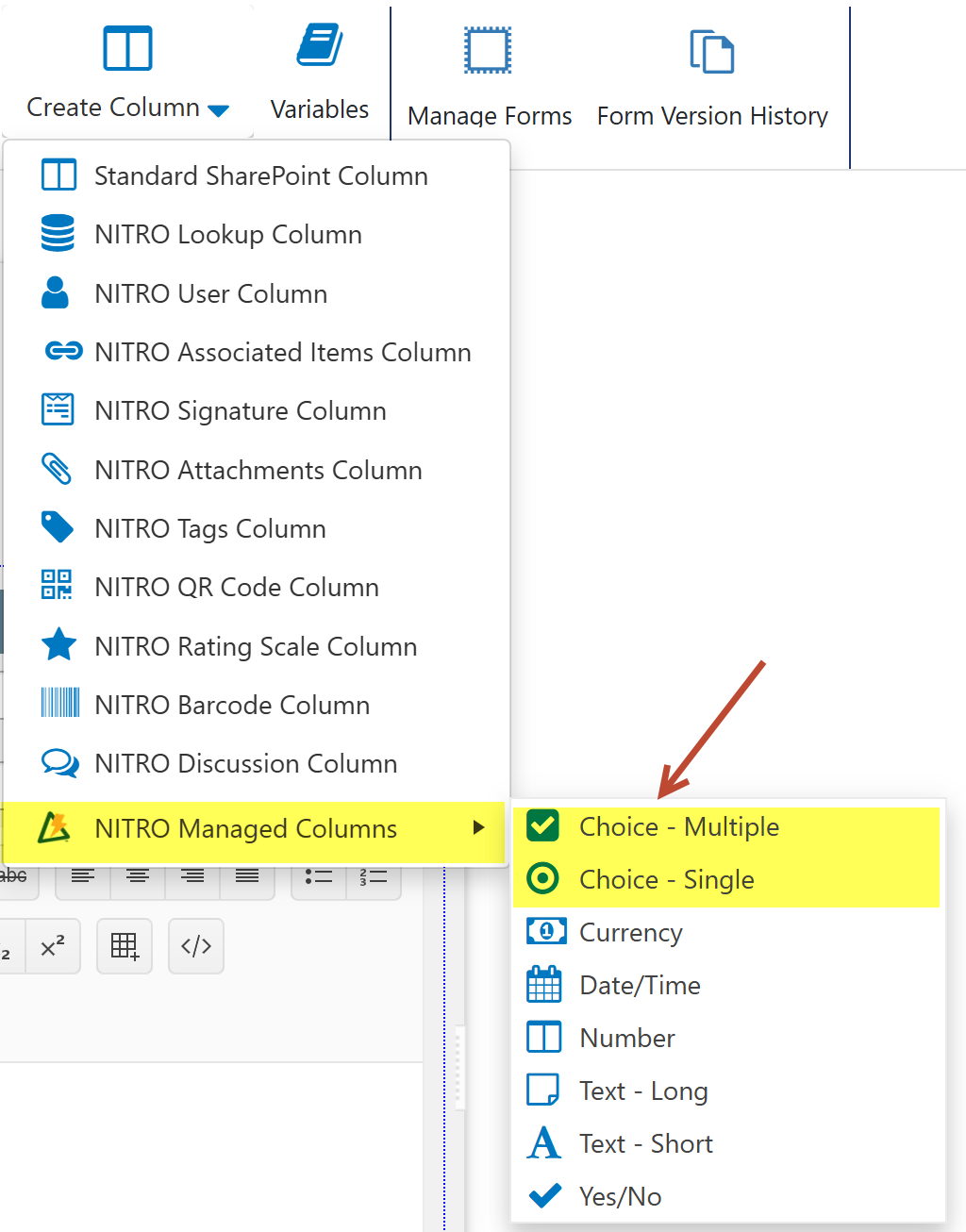This screenshot has width=966, height=1232.
Task: Select NITRO Associated Items Column
Action: coord(257,352)
